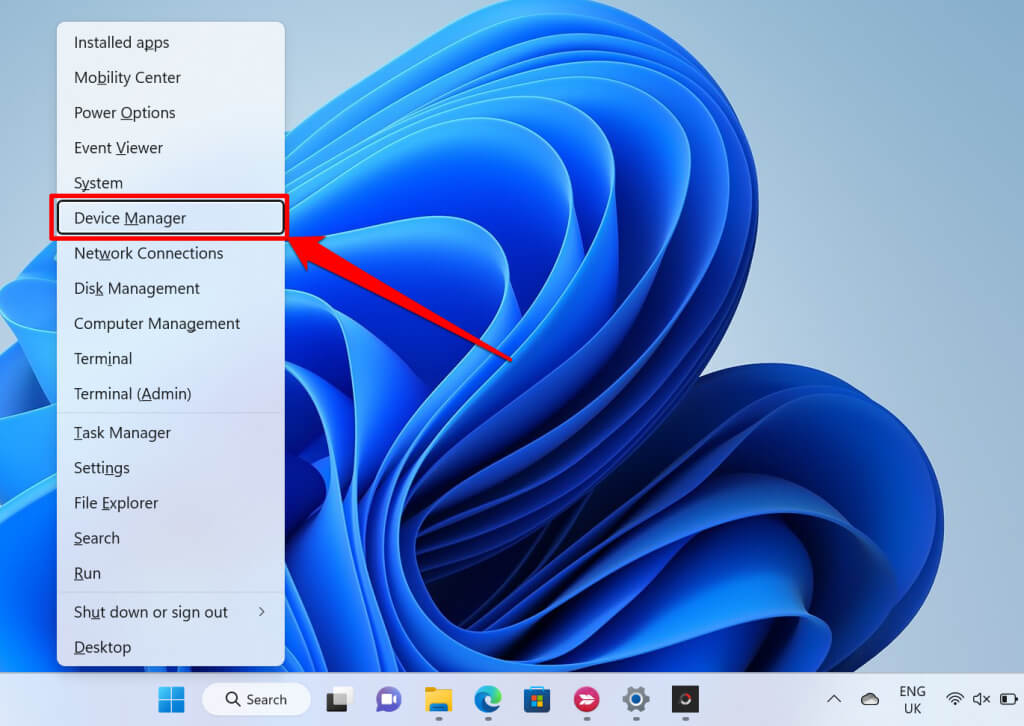
Task: Open the Settings gear in taskbar
Action: [x=635, y=699]
